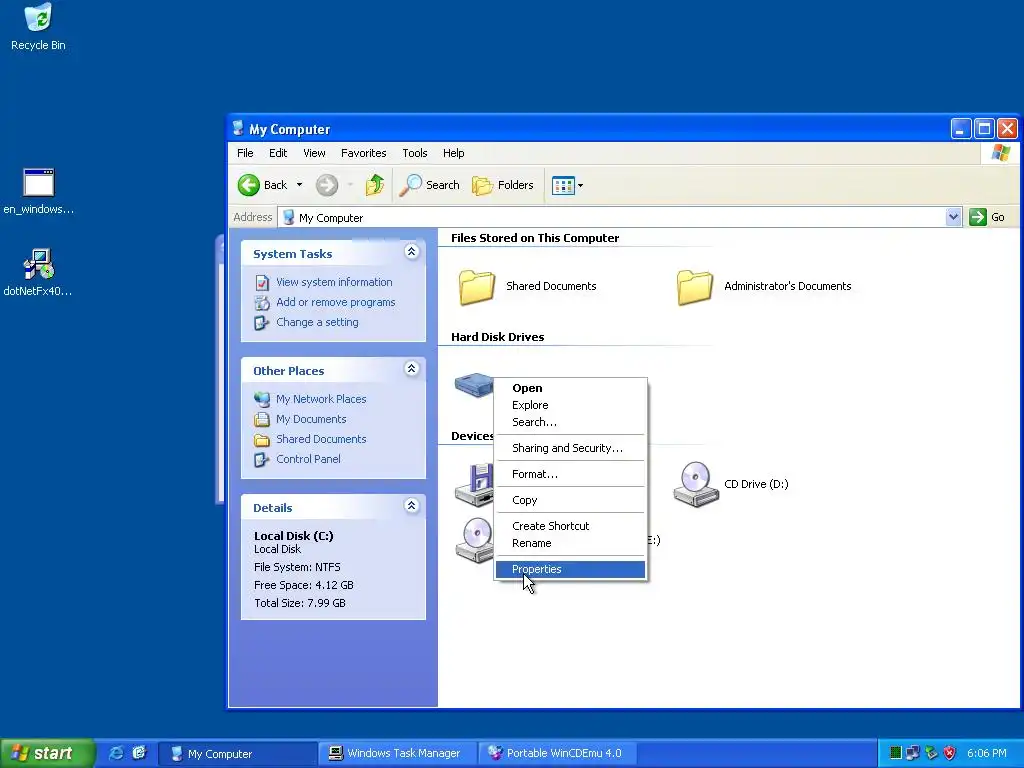1024x768 pixels.
Task: Click the Forward arrow button
Action: tap(327, 185)
